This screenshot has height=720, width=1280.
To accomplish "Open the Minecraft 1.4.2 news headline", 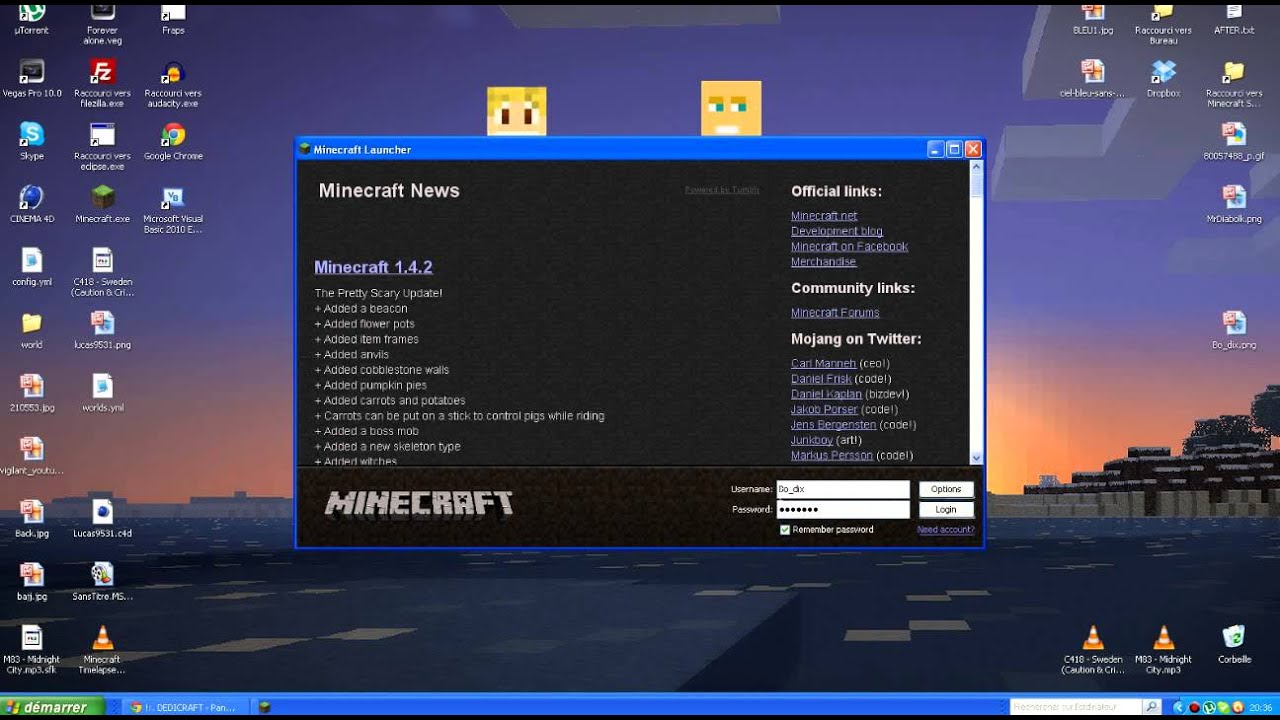I will point(373,267).
